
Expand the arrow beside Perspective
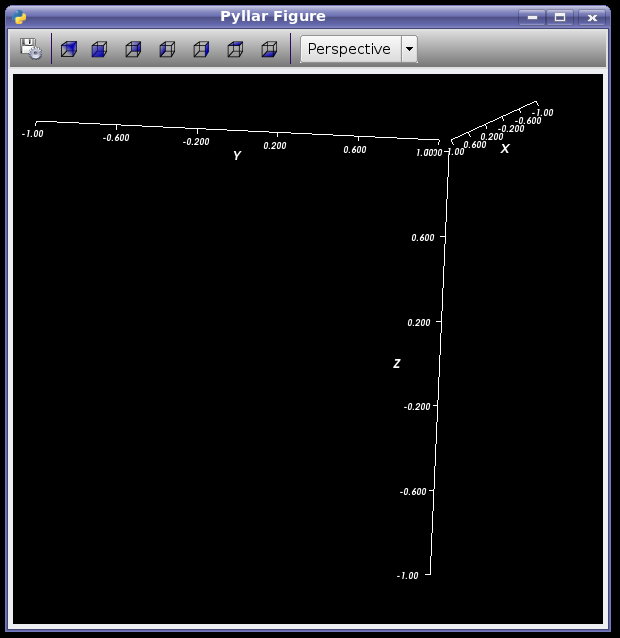(409, 49)
